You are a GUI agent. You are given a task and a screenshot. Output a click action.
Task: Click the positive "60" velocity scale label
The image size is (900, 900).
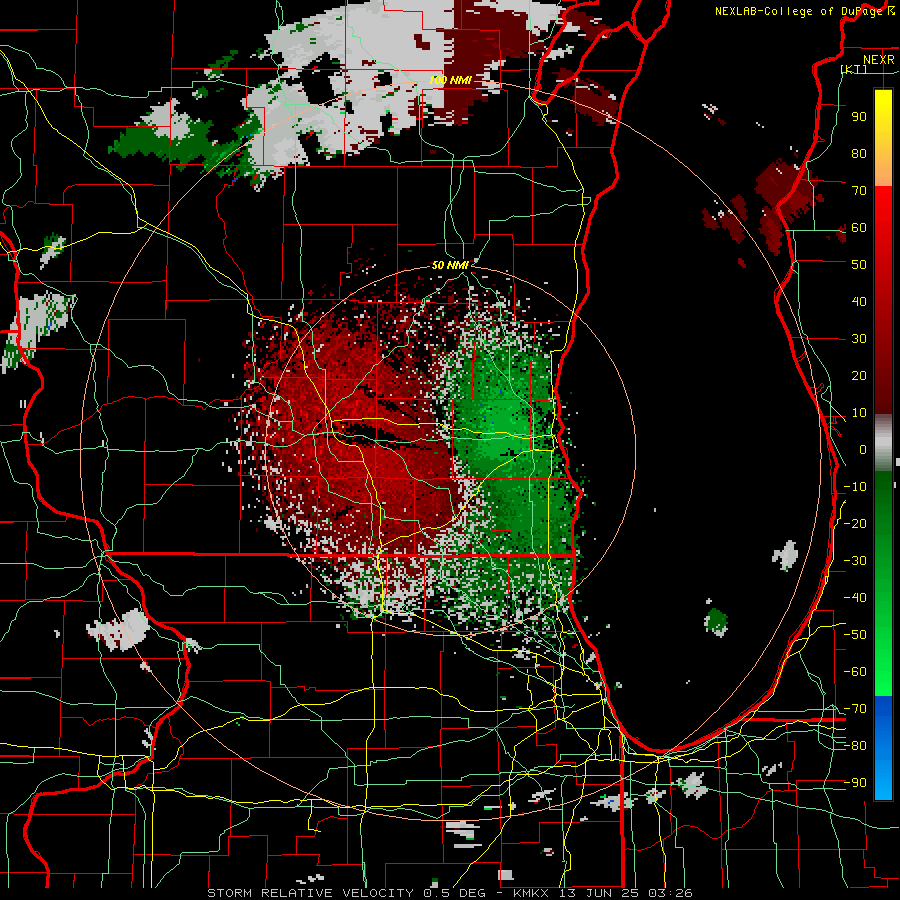pyautogui.click(x=859, y=227)
